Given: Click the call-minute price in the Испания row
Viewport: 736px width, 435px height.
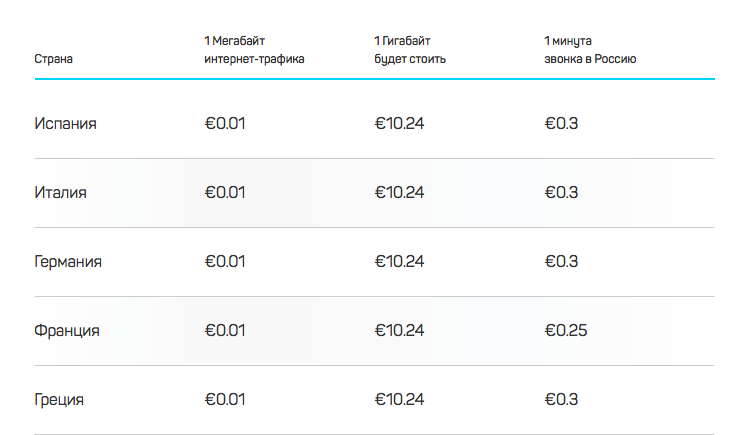Looking at the screenshot, I should pyautogui.click(x=562, y=124).
